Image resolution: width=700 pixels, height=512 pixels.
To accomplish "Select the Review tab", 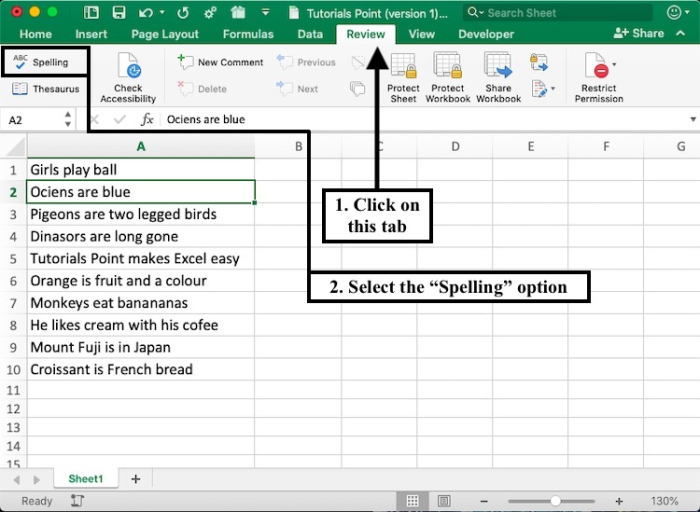I will 366,34.
